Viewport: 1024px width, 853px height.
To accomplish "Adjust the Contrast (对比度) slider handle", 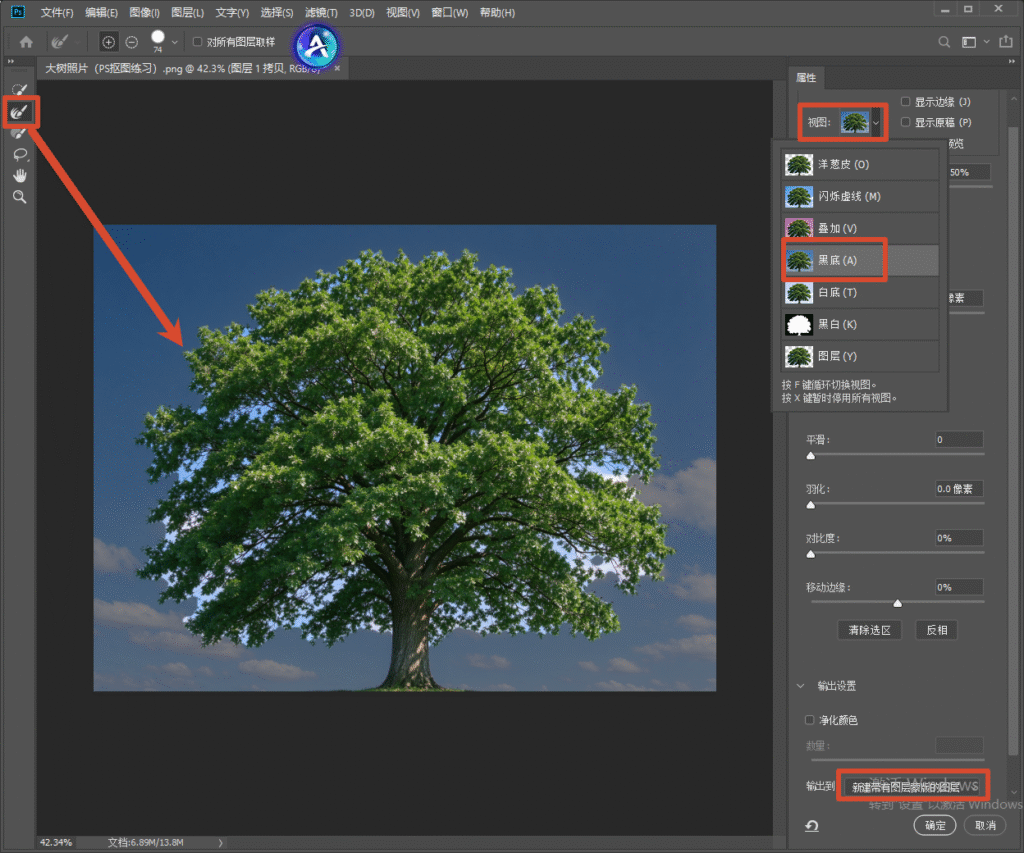I will pyautogui.click(x=810, y=555).
